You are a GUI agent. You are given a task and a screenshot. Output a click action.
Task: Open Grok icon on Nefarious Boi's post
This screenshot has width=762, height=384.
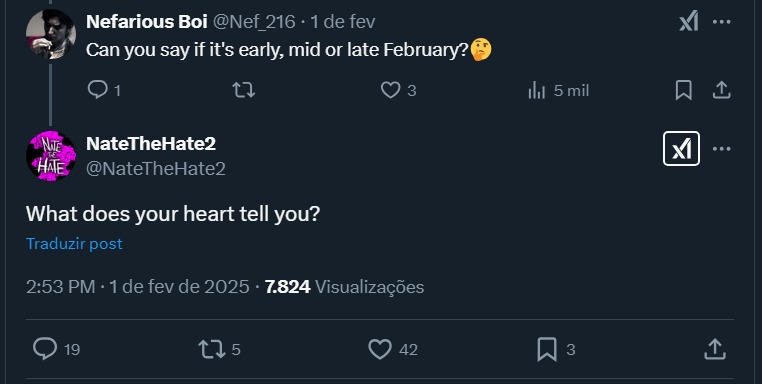click(689, 21)
